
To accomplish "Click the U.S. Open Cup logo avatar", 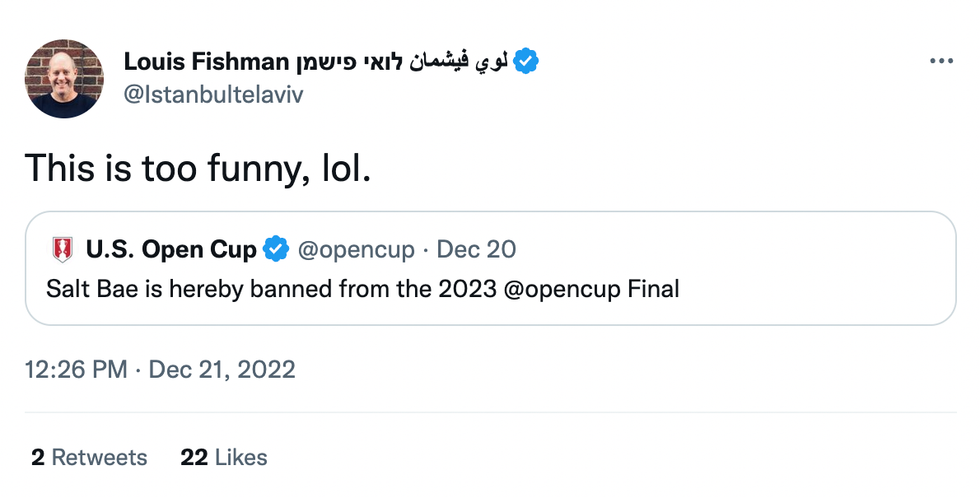I will pyautogui.click(x=63, y=249).
